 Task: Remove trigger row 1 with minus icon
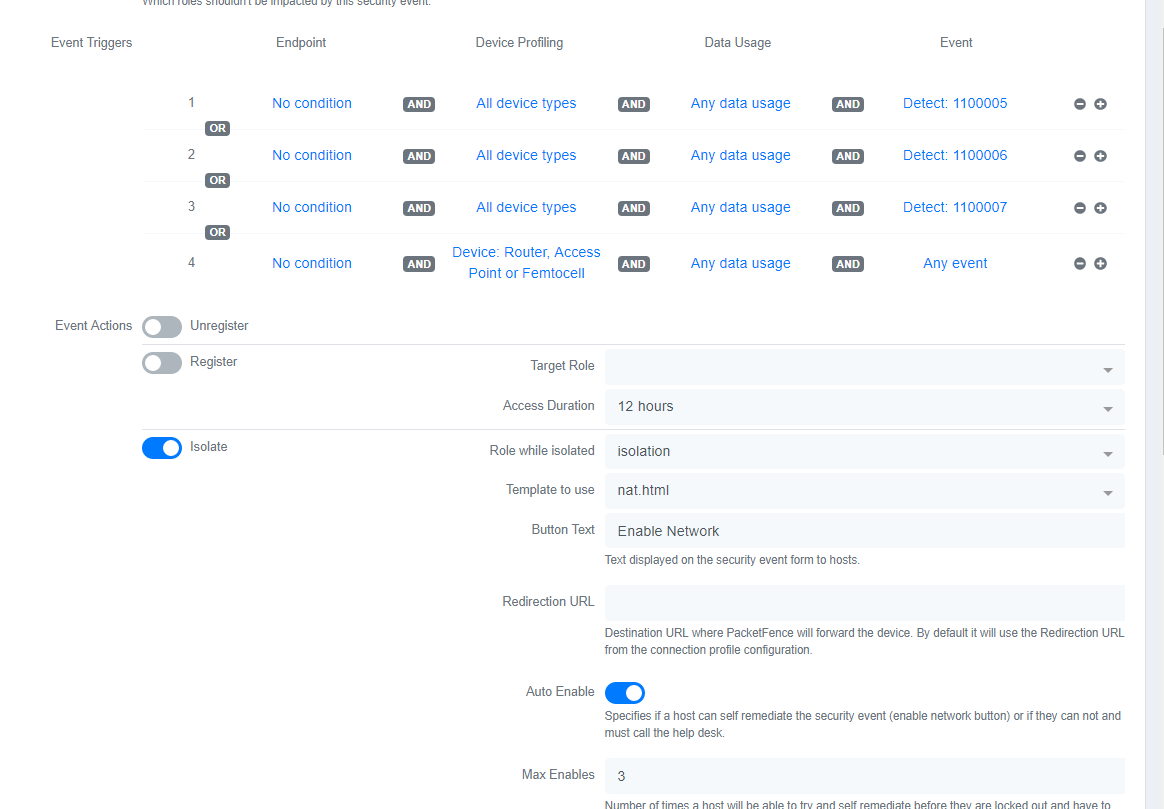click(1080, 104)
